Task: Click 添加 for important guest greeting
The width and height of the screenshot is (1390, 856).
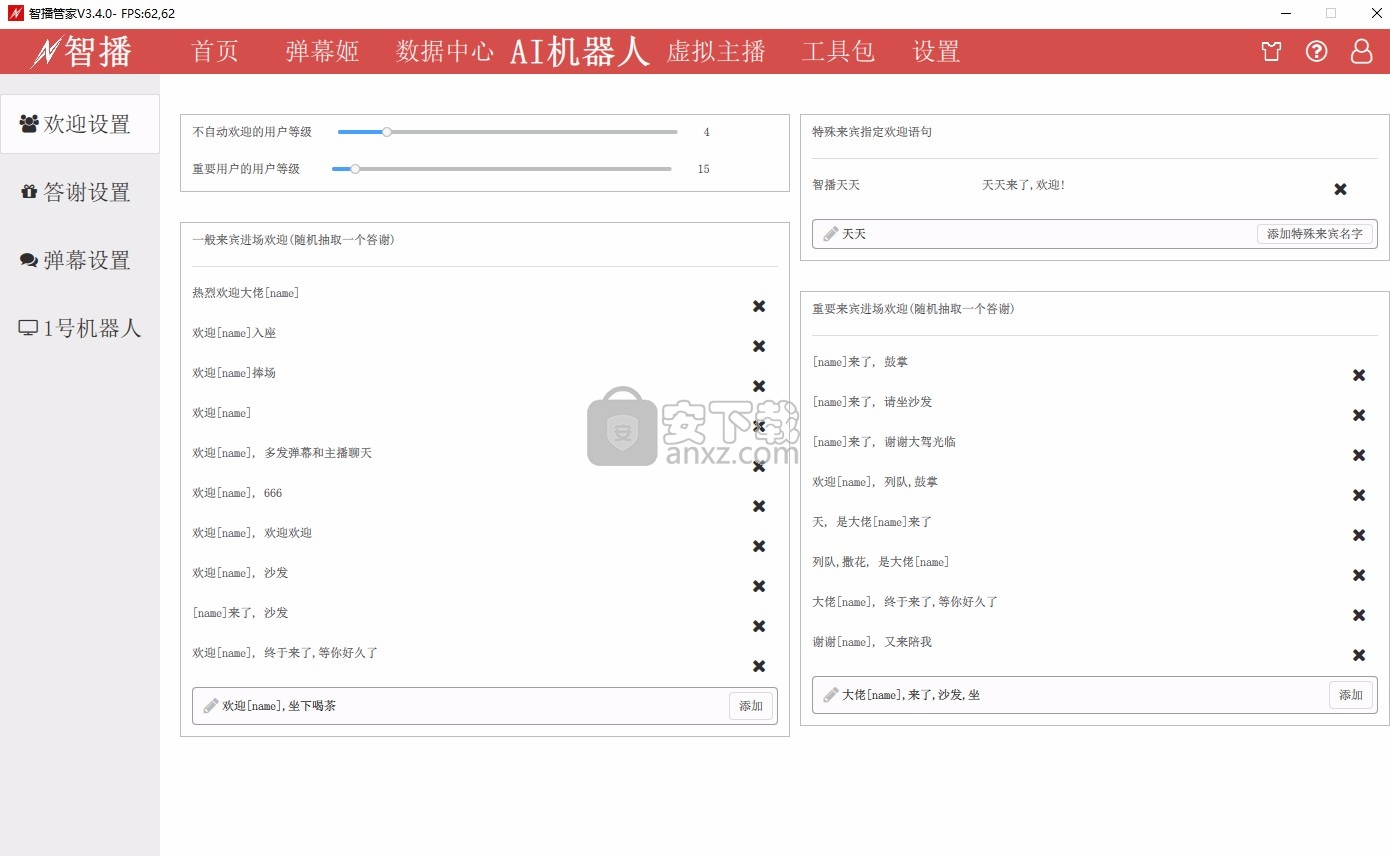Action: (1351, 695)
